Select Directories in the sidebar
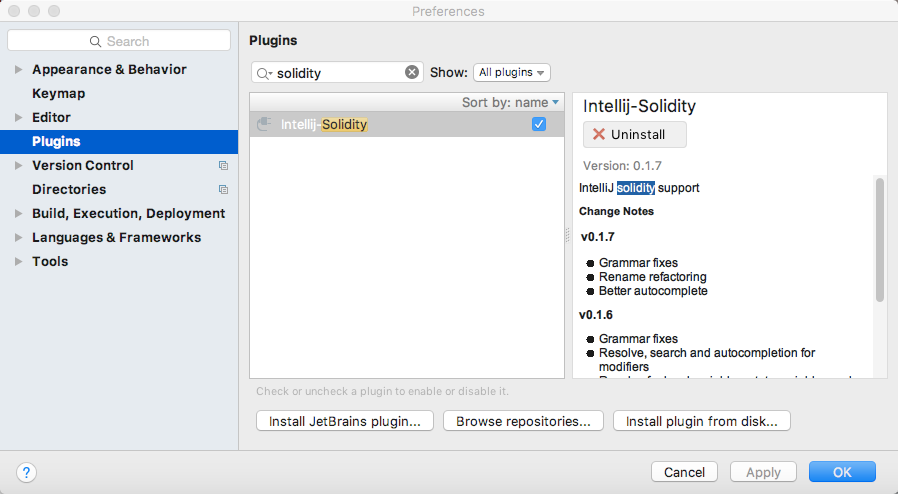 tap(69, 189)
